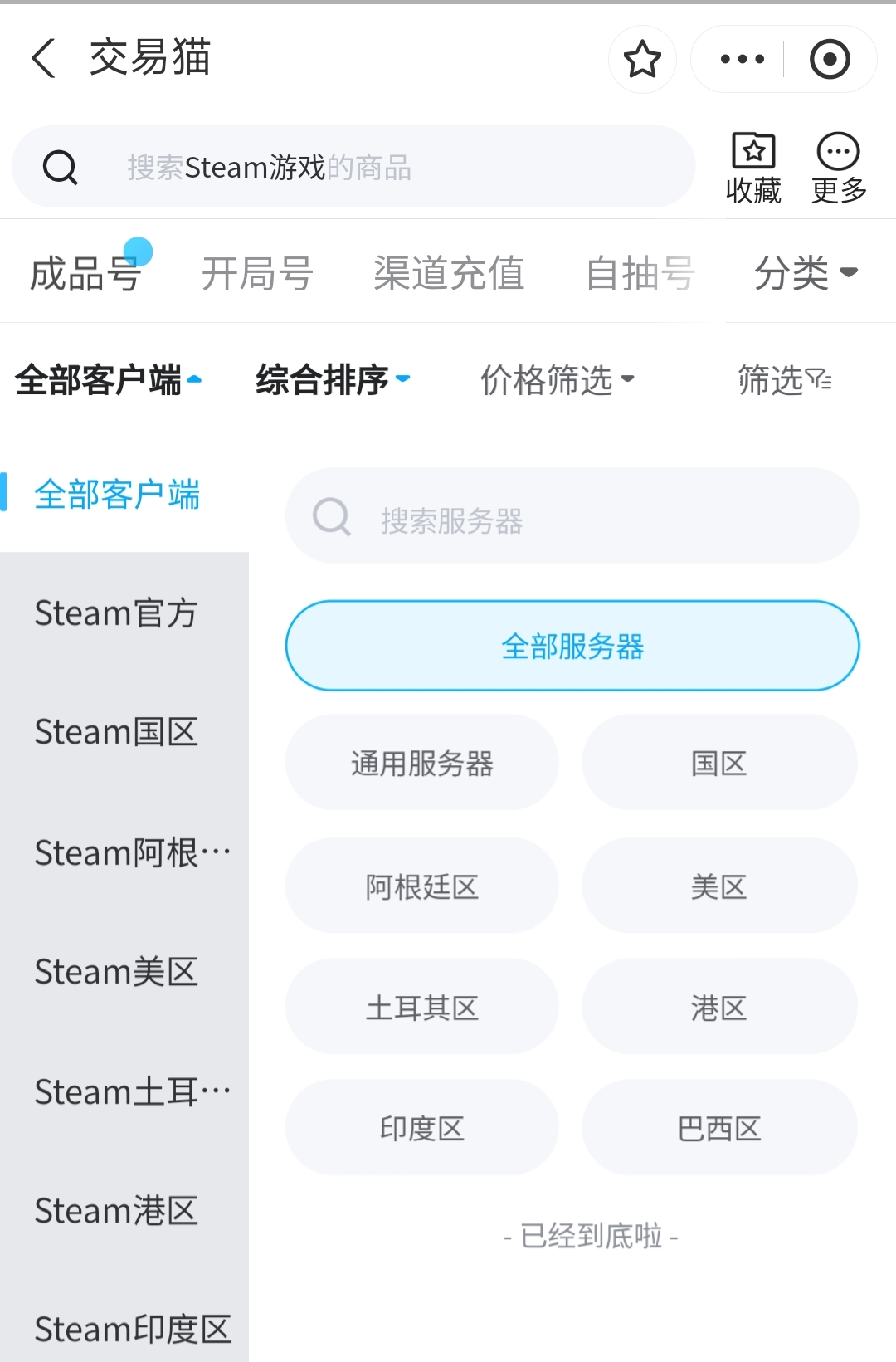The width and height of the screenshot is (896, 1362).
Task: Select the 全部服务器 option
Action: click(x=572, y=646)
